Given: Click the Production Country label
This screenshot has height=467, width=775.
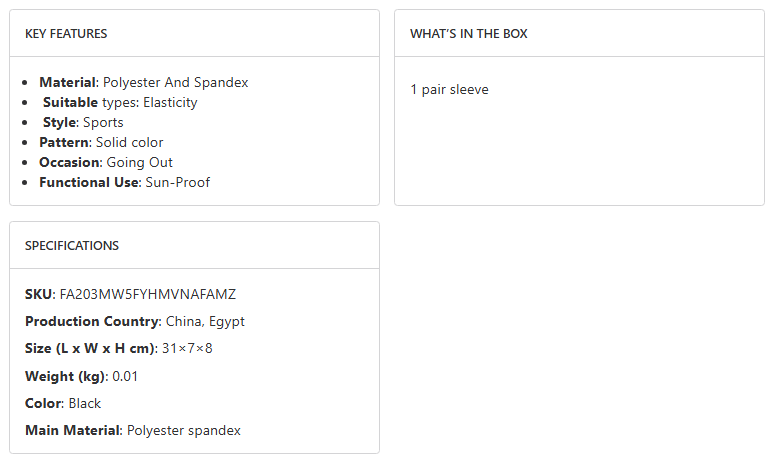Looking at the screenshot, I should [92, 322].
